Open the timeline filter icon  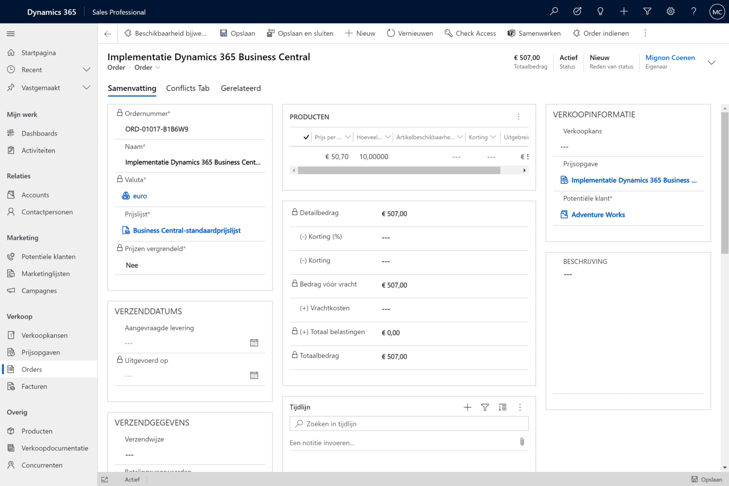coord(485,407)
